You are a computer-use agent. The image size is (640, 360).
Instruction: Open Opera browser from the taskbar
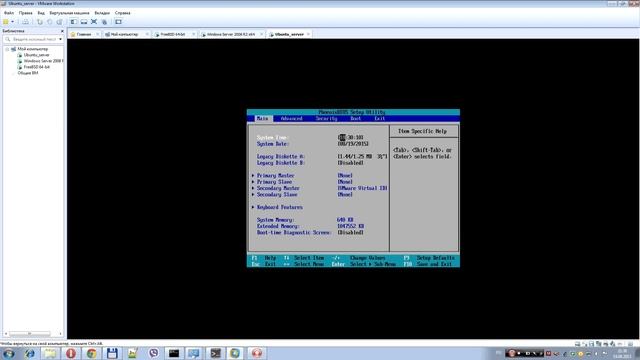click(71, 353)
